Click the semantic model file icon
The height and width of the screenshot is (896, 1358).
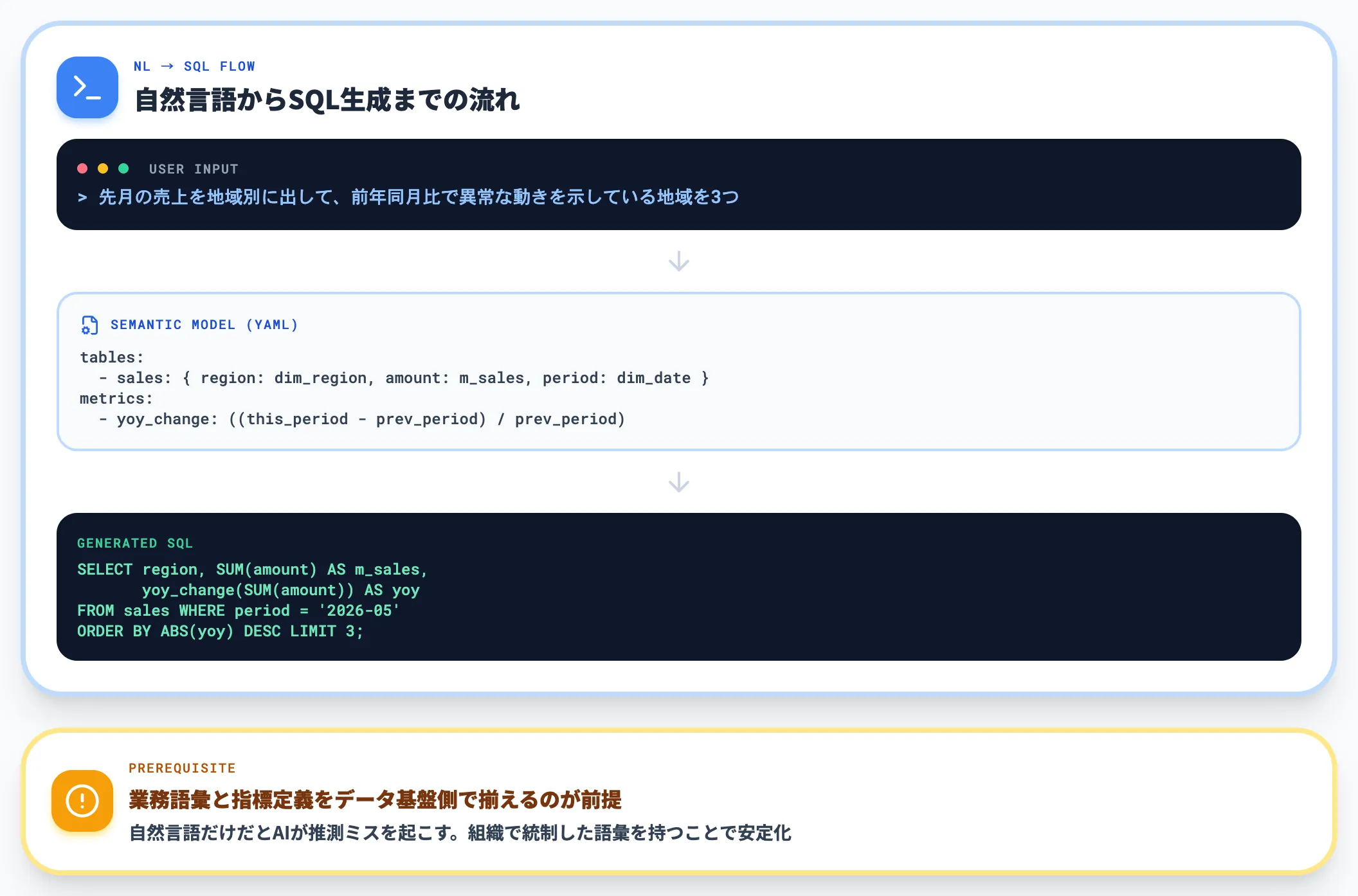[90, 325]
